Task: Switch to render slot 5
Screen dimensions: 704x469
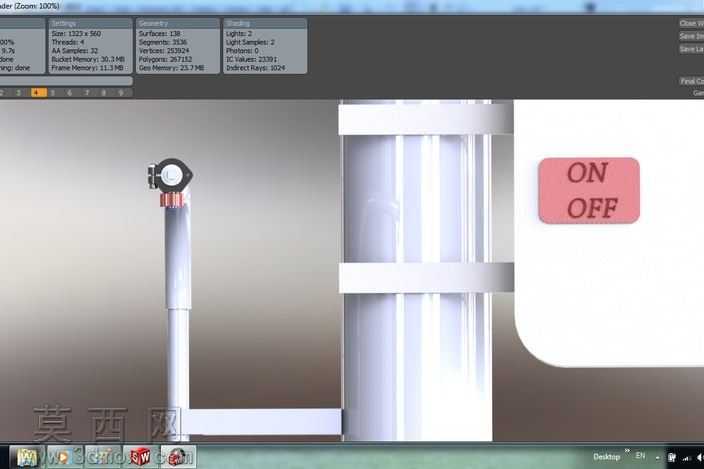Action: click(x=53, y=92)
